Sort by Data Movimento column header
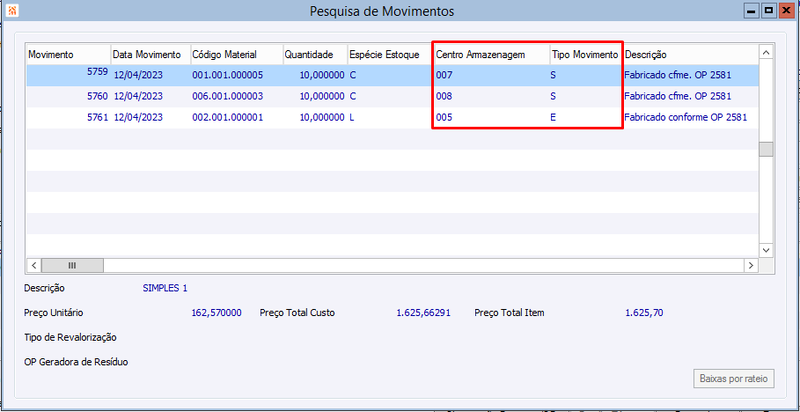The width and height of the screenshot is (800, 412). [x=151, y=55]
